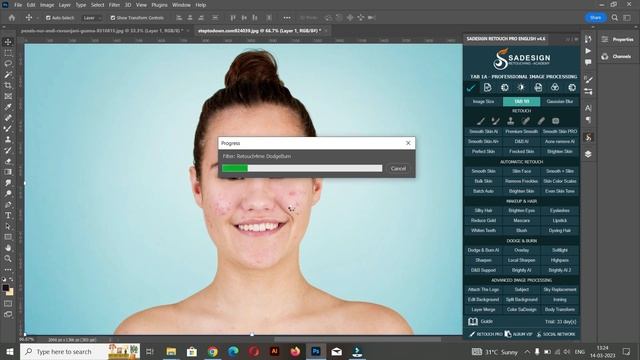The image size is (640, 360).
Task: Click the SaDesign plugin icon in collapsed dock
Action: 588,138
